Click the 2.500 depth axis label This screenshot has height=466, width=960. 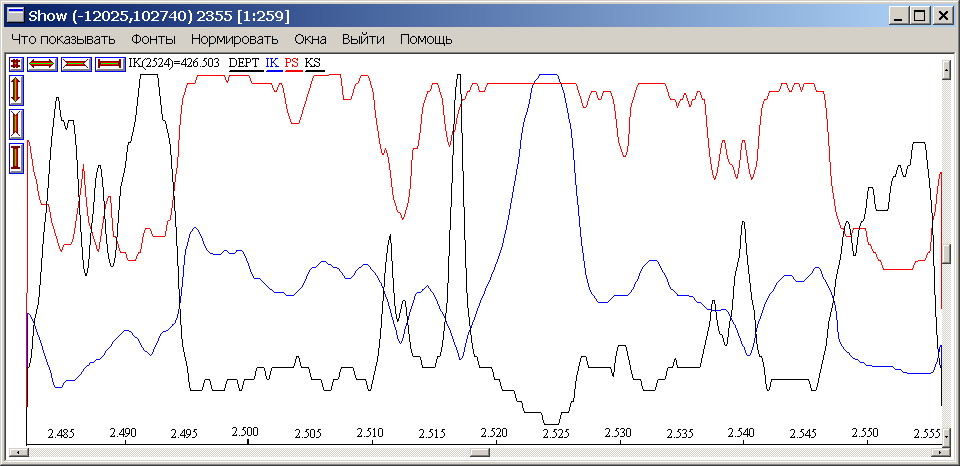(247, 432)
